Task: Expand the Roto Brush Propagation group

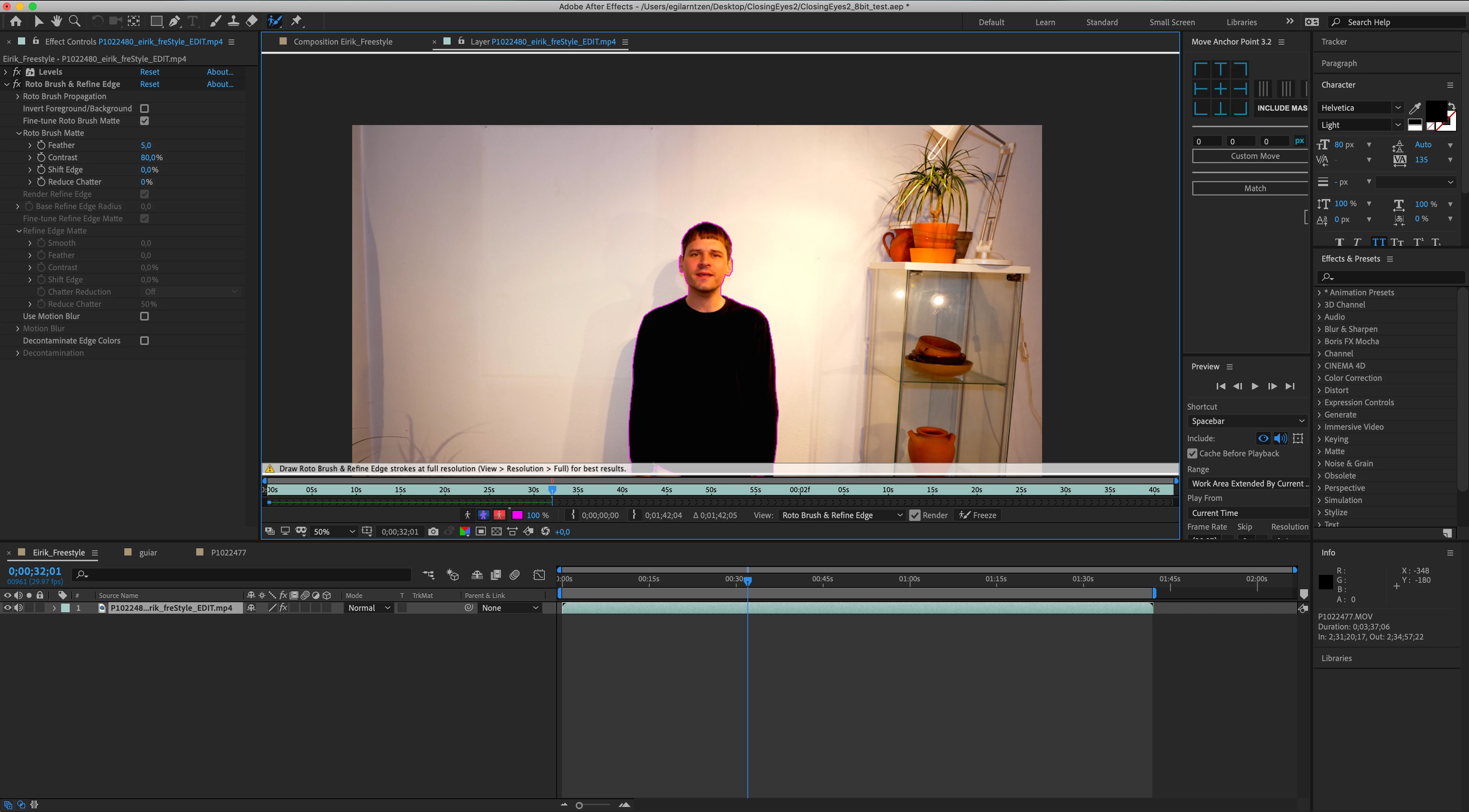Action: pos(18,96)
